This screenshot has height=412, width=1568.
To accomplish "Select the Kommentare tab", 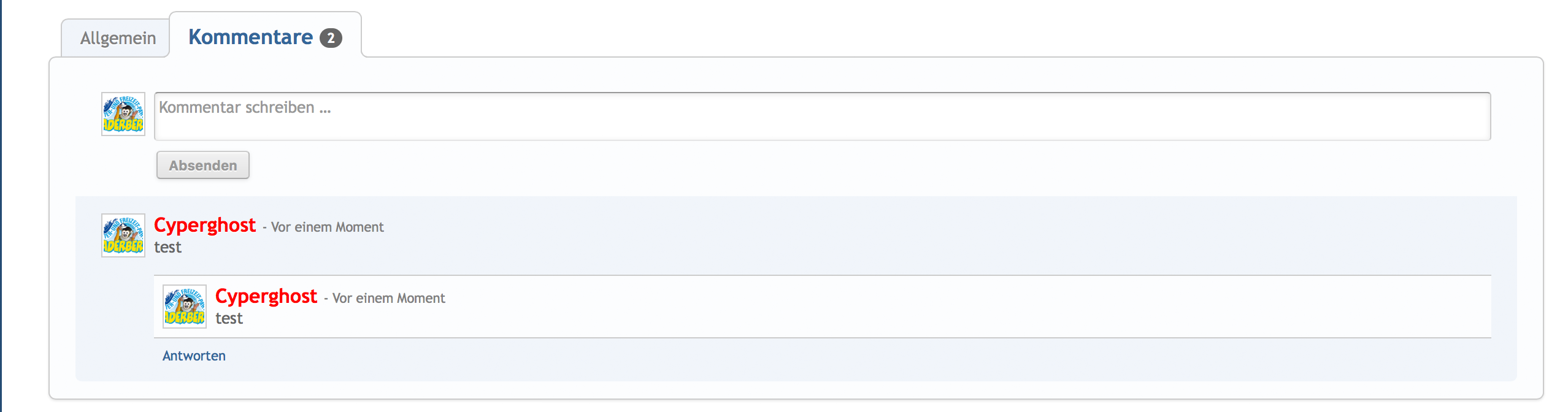I will point(250,37).
